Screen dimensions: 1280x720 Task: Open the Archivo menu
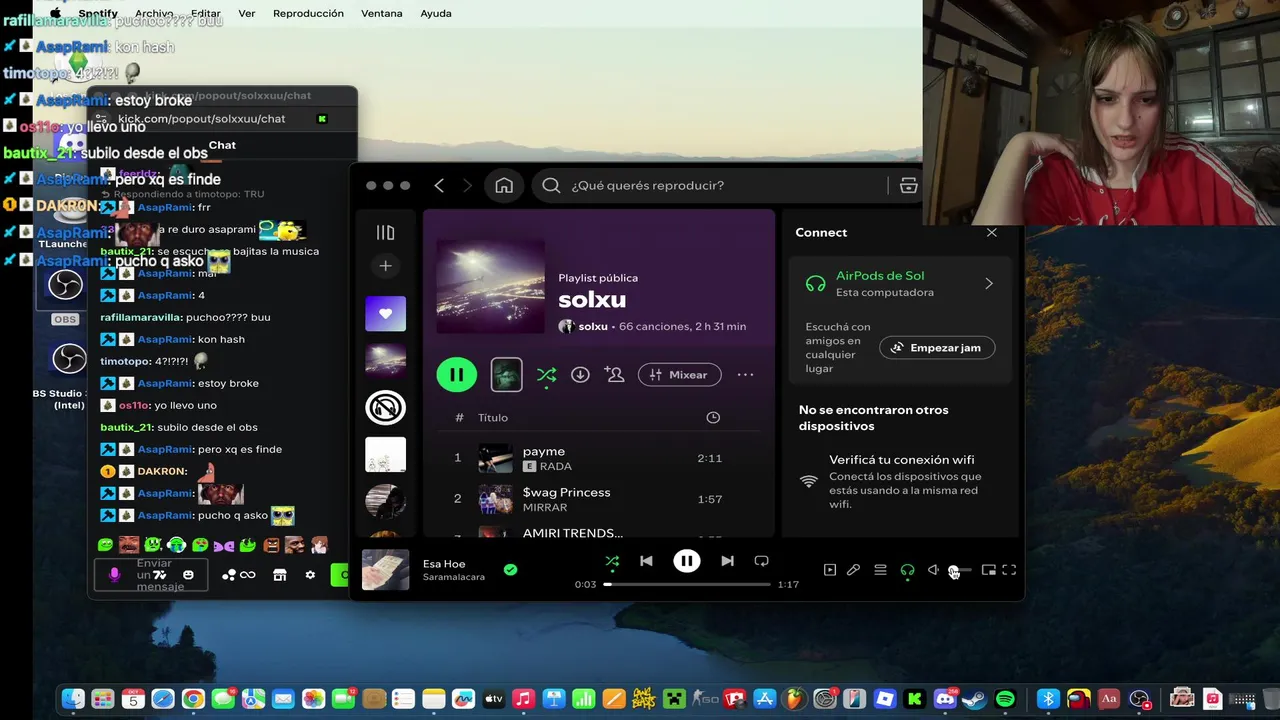(154, 13)
